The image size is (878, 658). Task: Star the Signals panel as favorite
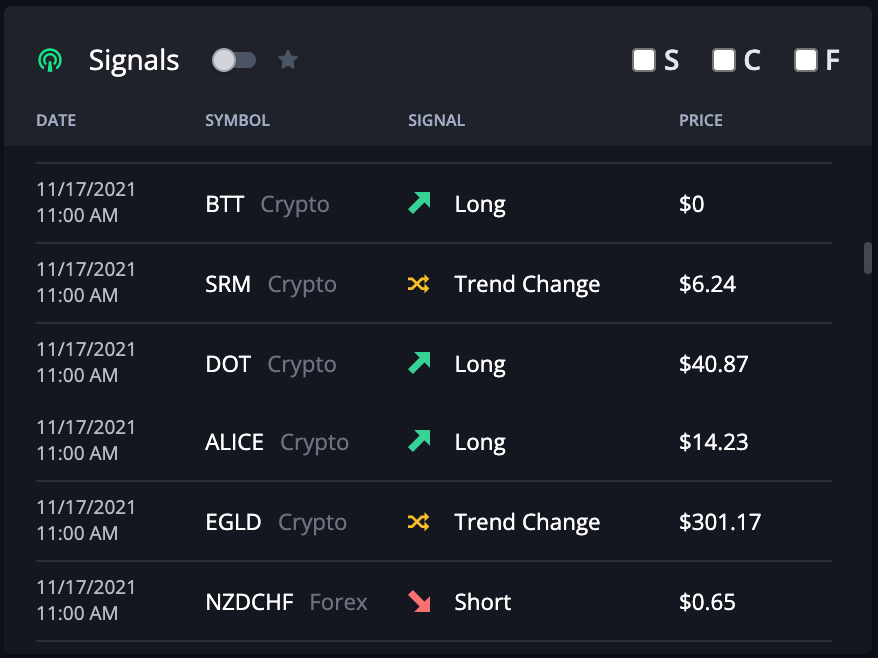pos(288,60)
